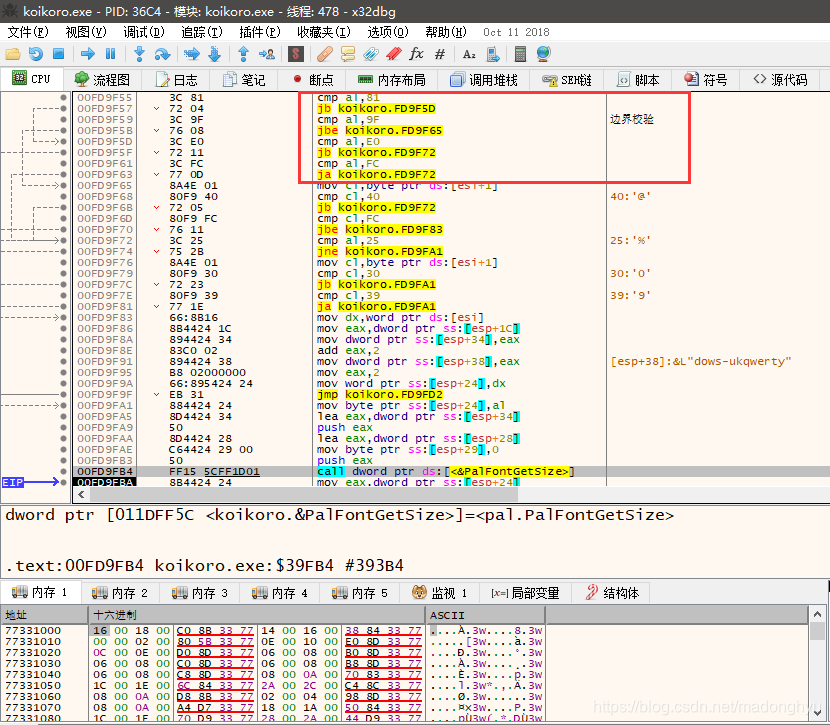Switch to the 内存布局 tab
Screen dimensions: 830x725
point(392,80)
